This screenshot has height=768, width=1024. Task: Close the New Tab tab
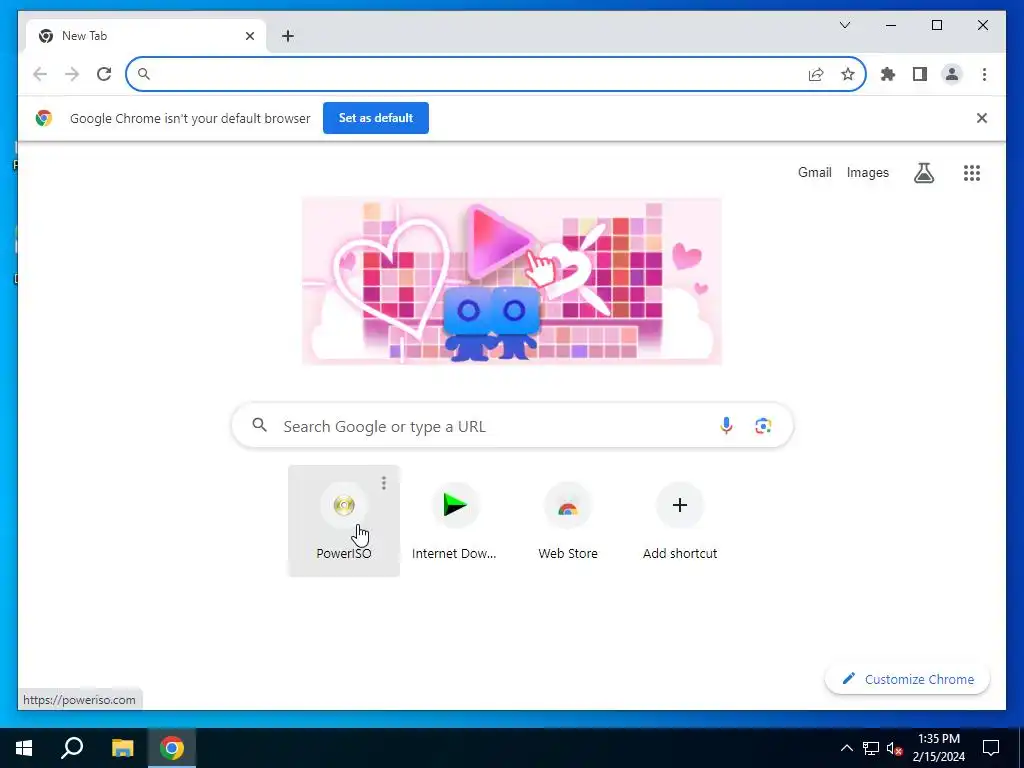point(249,36)
